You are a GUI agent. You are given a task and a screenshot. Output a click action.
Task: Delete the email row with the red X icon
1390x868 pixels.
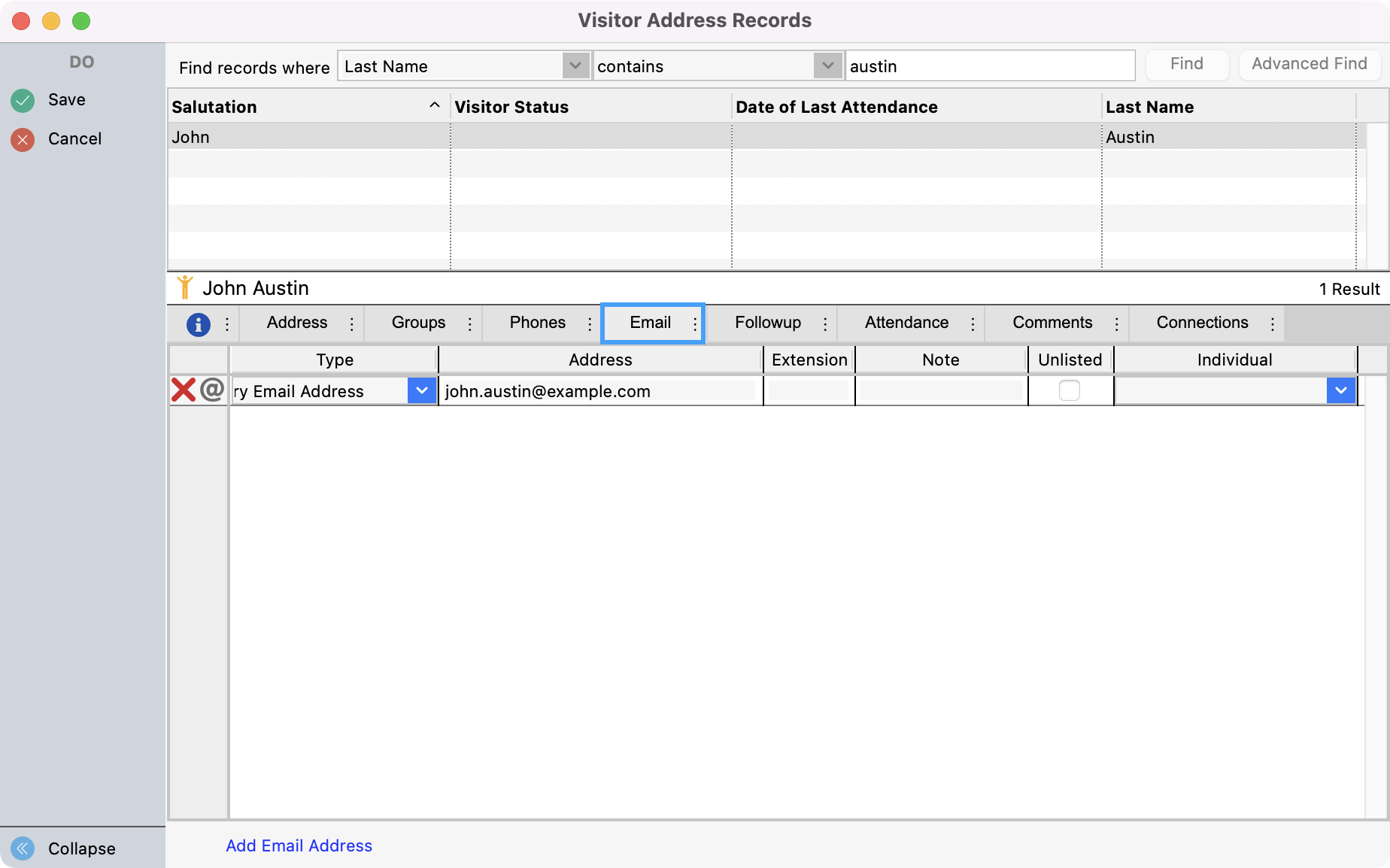coord(183,390)
